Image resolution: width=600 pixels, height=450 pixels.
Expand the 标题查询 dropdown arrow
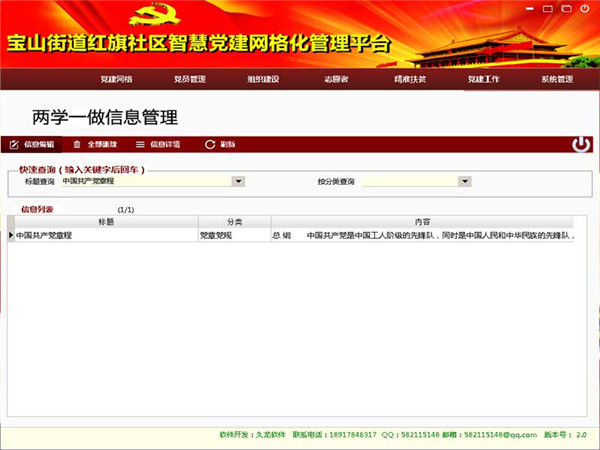(x=238, y=181)
